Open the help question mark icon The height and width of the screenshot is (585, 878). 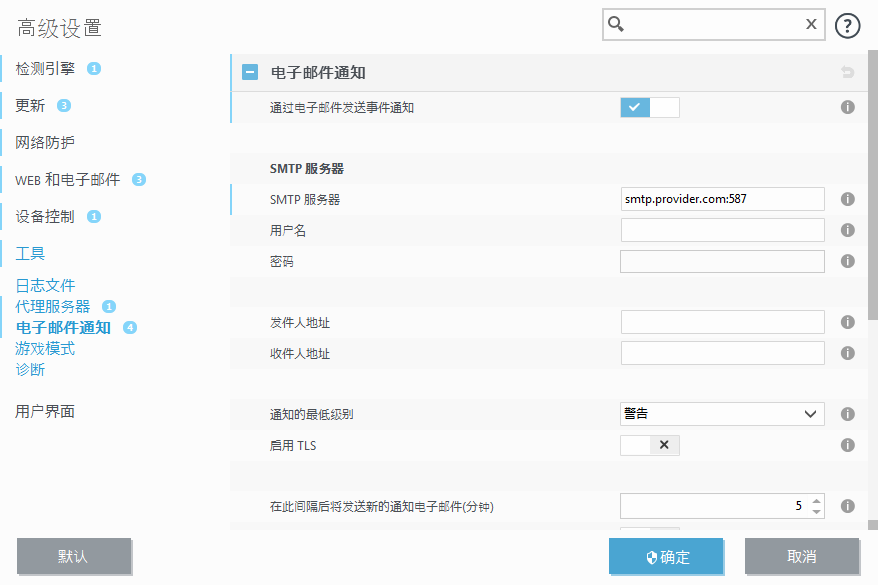[847, 24]
